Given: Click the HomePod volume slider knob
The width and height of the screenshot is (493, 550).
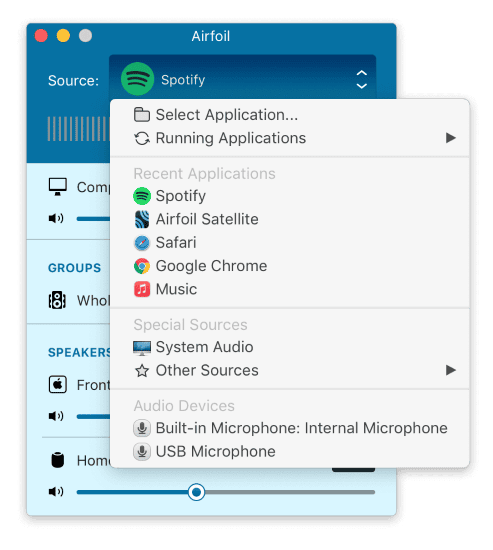Looking at the screenshot, I should pyautogui.click(x=196, y=492).
